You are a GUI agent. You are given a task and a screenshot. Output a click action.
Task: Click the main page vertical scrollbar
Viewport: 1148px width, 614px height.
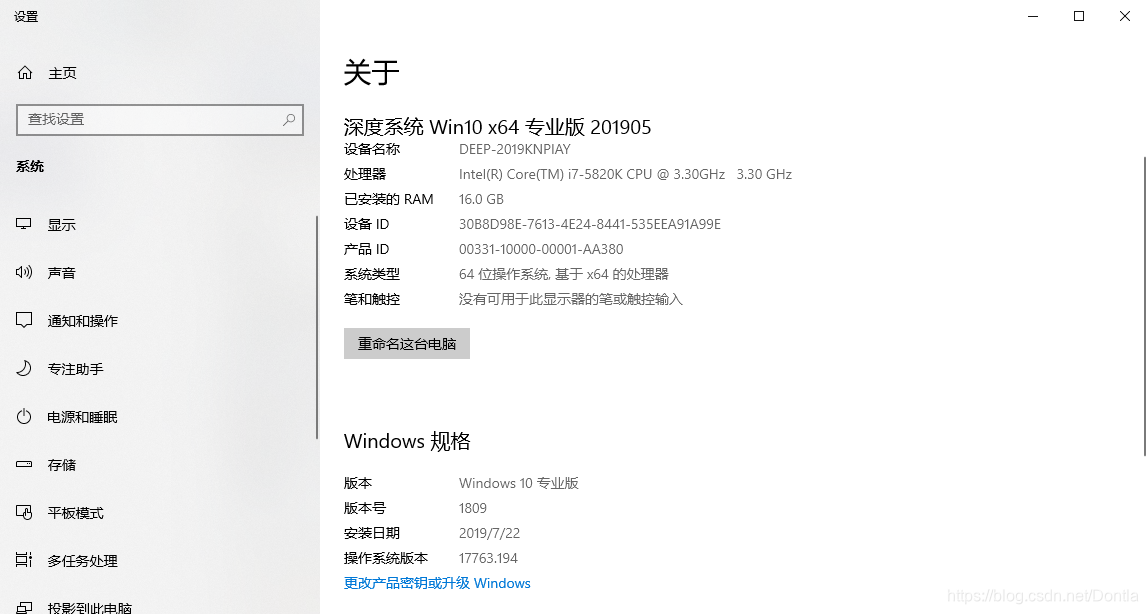(1144, 306)
